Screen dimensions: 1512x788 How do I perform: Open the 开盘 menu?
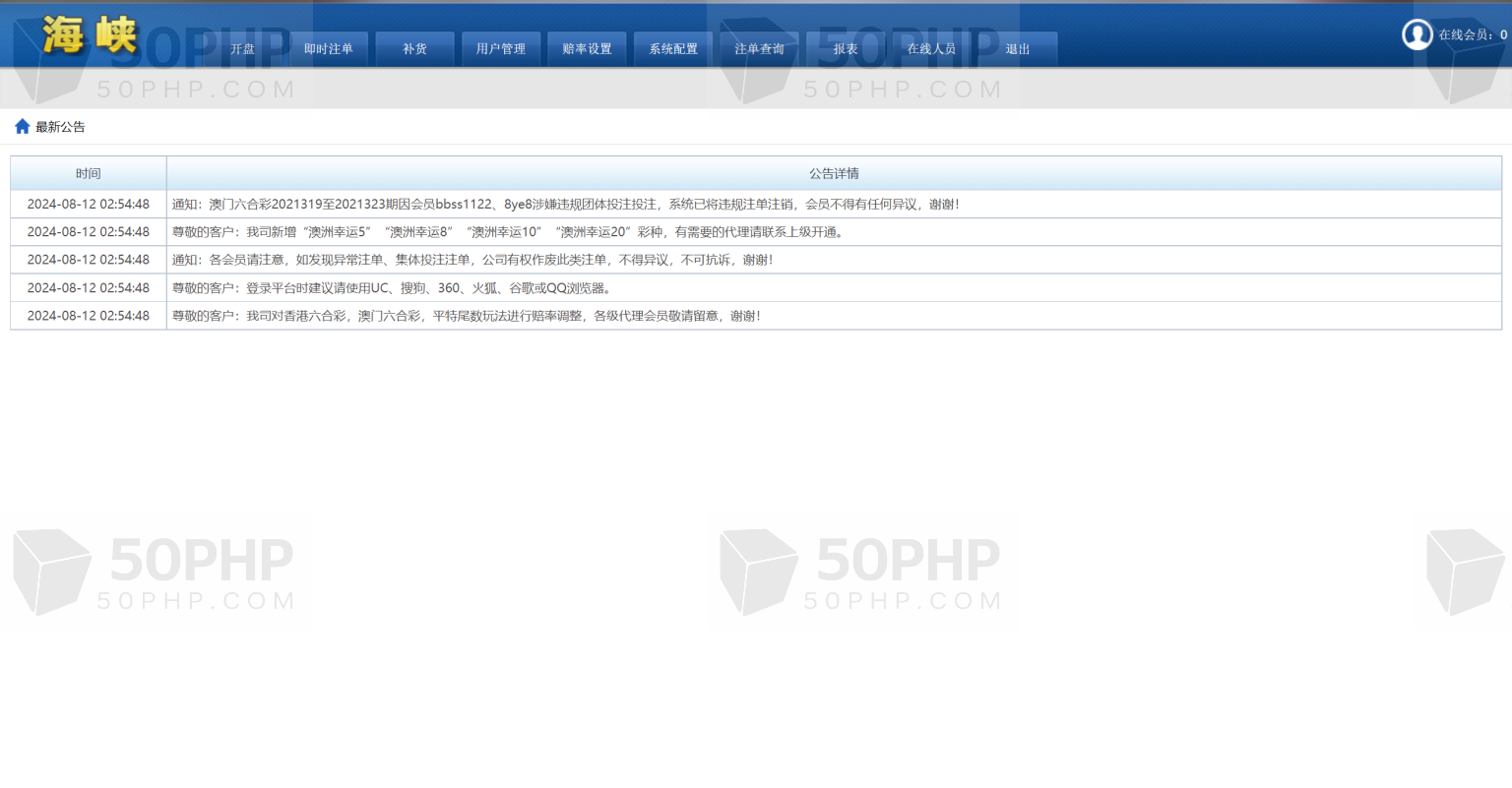pyautogui.click(x=242, y=49)
